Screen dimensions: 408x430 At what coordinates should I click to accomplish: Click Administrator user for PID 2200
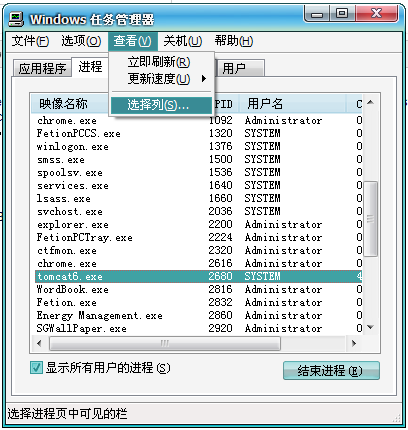pos(283,225)
